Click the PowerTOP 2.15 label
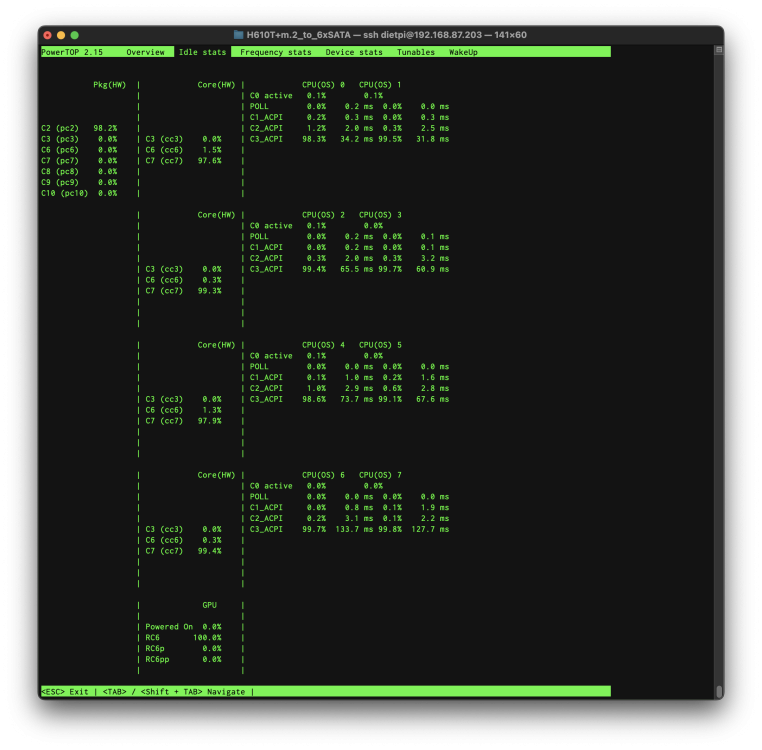Viewport: 762px width, 750px height. tap(72, 52)
